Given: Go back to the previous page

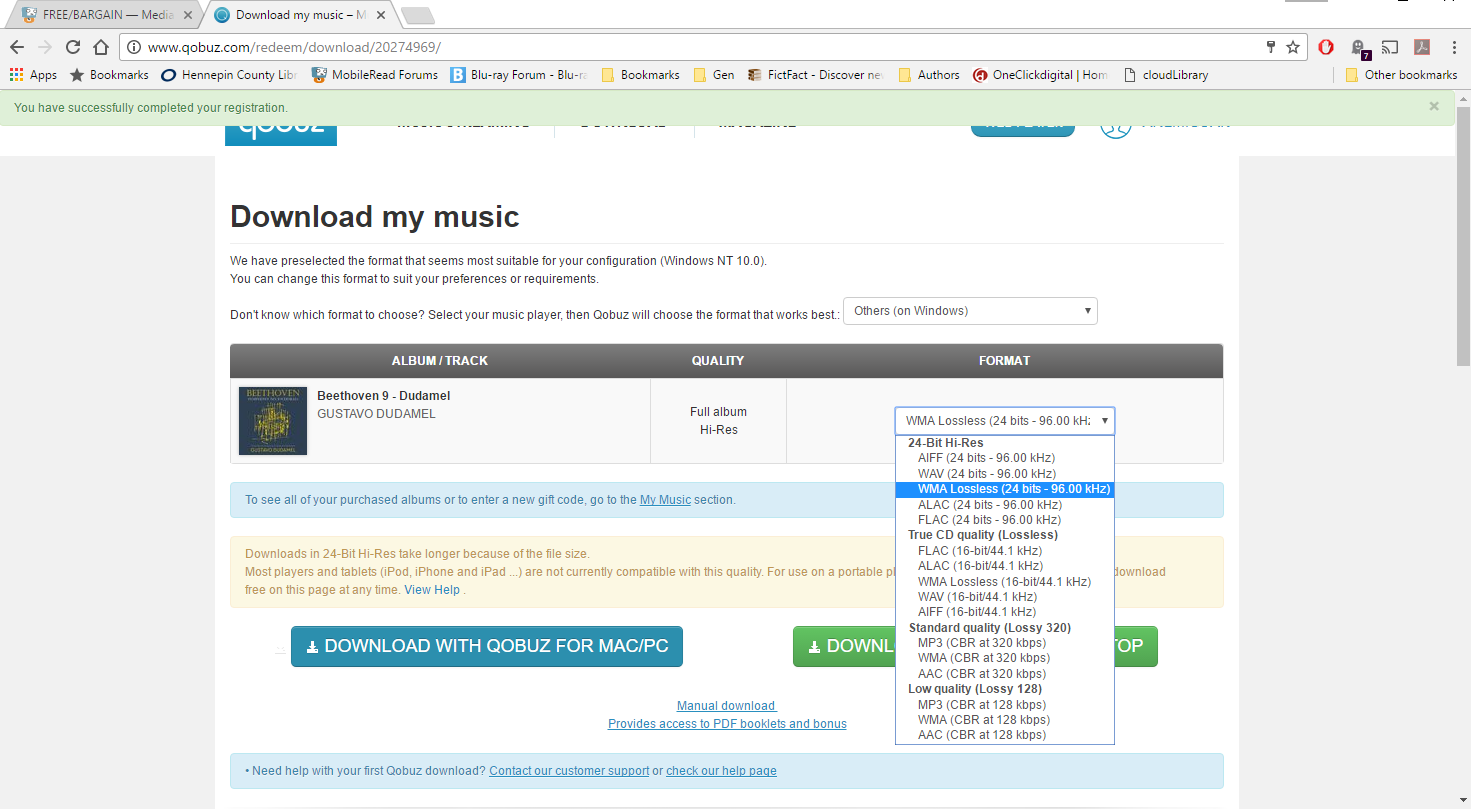Looking at the screenshot, I should pyautogui.click(x=17, y=47).
